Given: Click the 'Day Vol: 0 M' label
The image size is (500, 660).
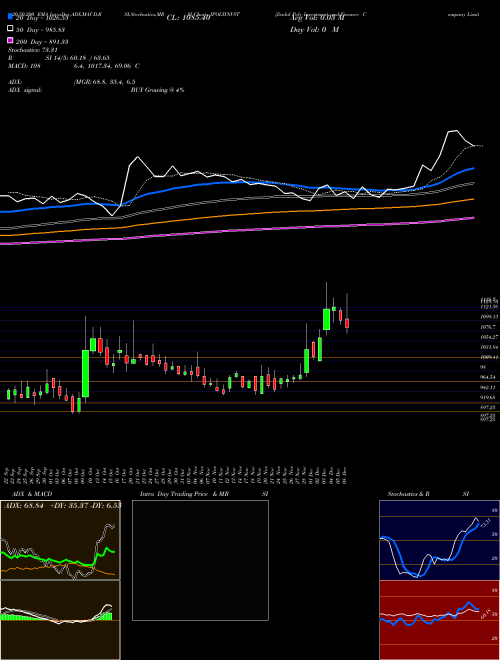Looking at the screenshot, I should point(314,30).
